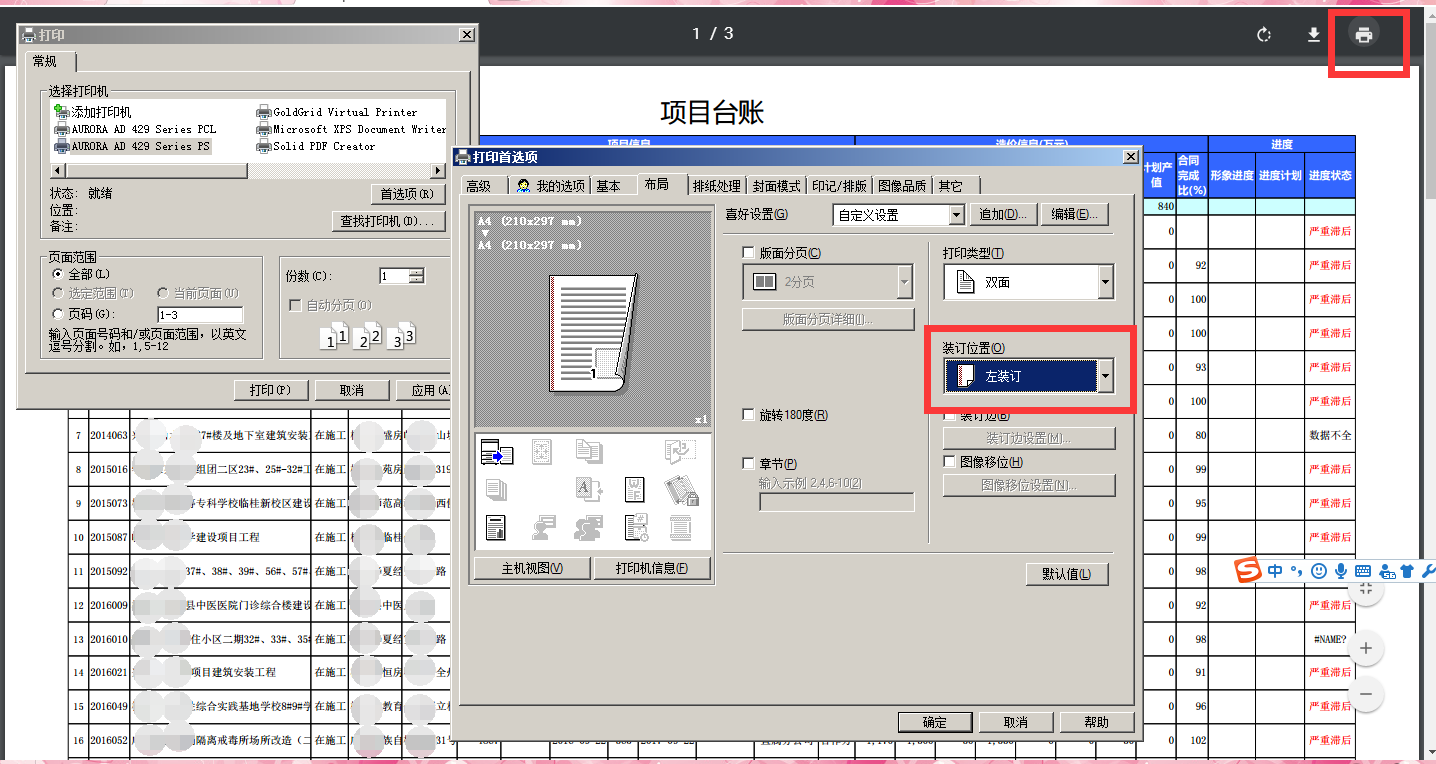Open the 排纸处理 tab

pyautogui.click(x=717, y=186)
